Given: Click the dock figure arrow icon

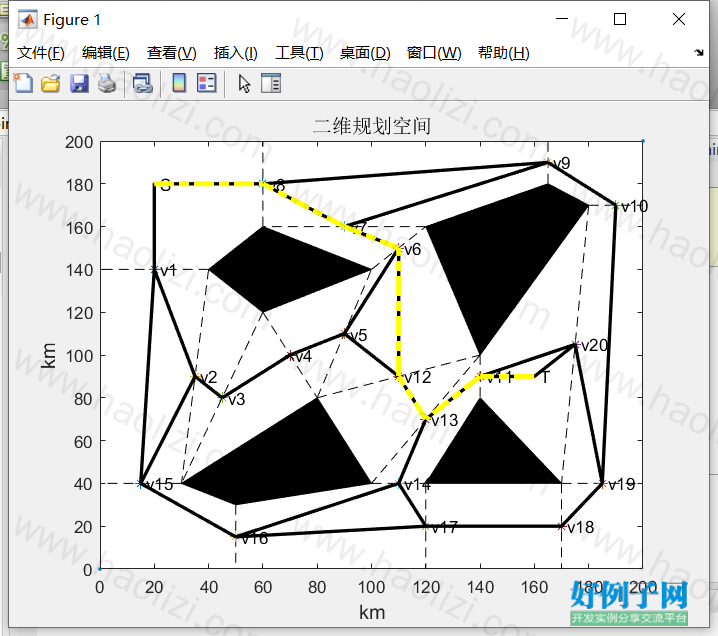Looking at the screenshot, I should click(x=699, y=52).
